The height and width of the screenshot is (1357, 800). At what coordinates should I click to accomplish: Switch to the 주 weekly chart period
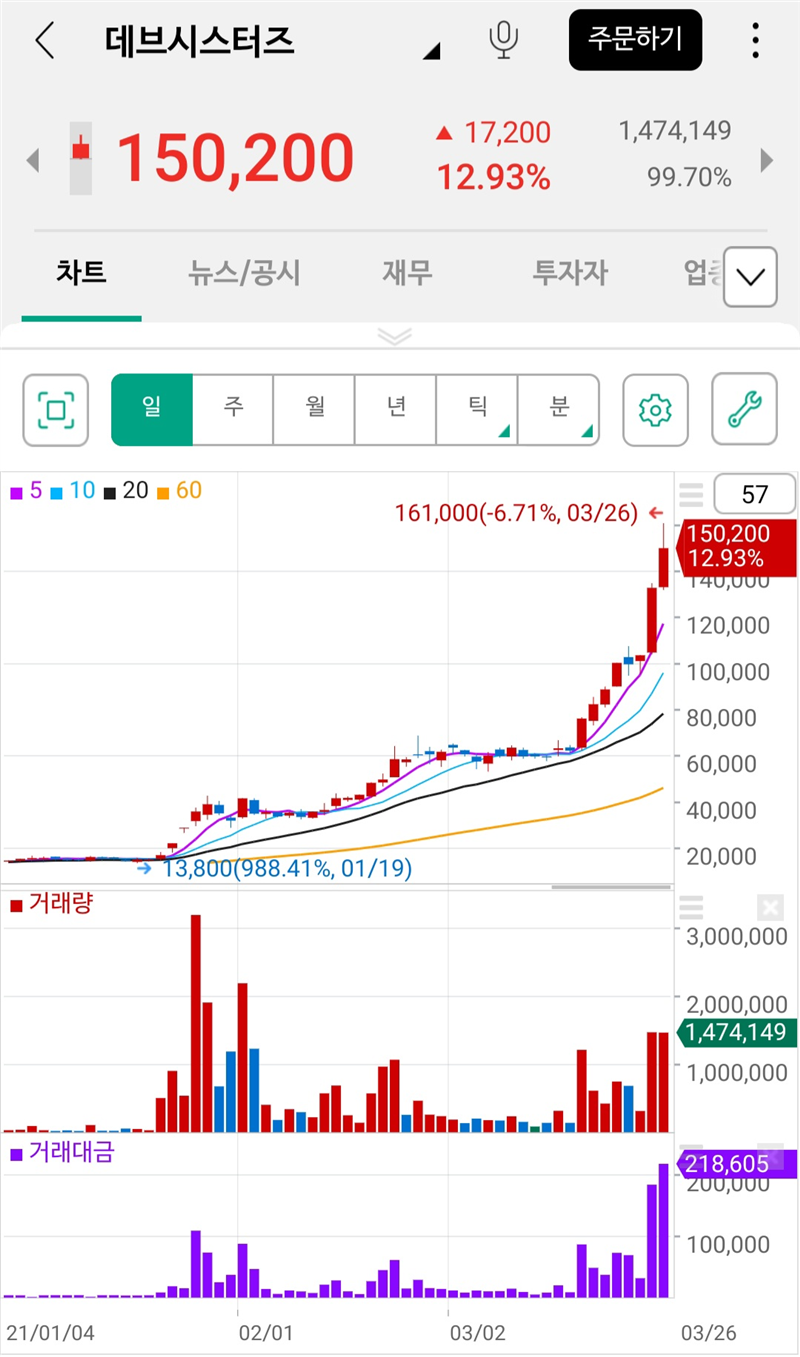(233, 409)
